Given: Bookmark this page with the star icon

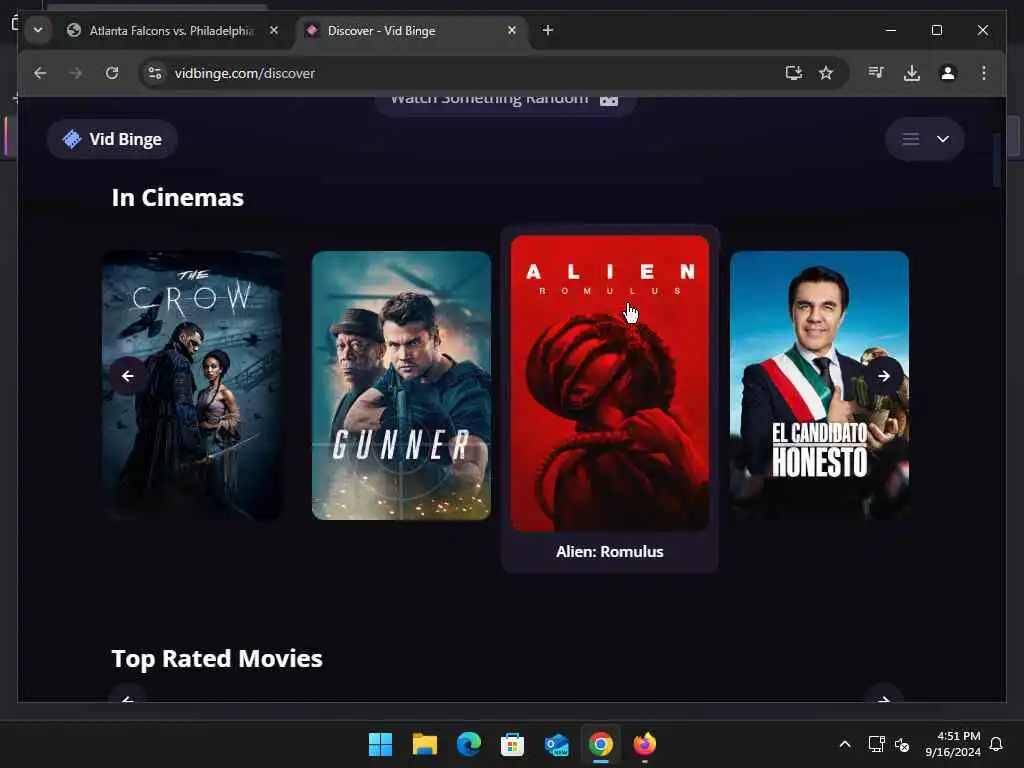Looking at the screenshot, I should [x=826, y=73].
